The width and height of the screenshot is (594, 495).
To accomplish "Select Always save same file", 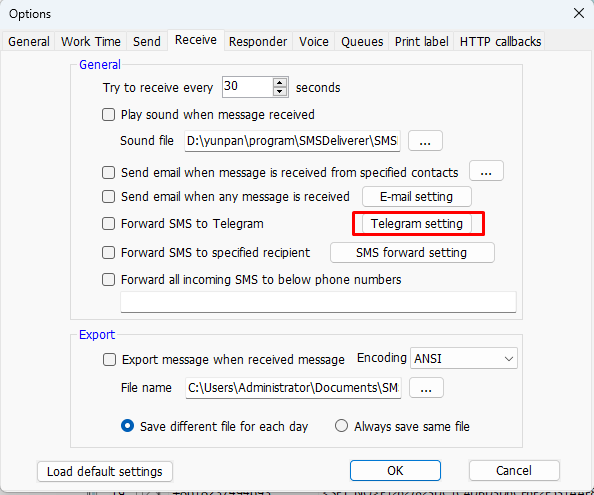I will [x=341, y=426].
